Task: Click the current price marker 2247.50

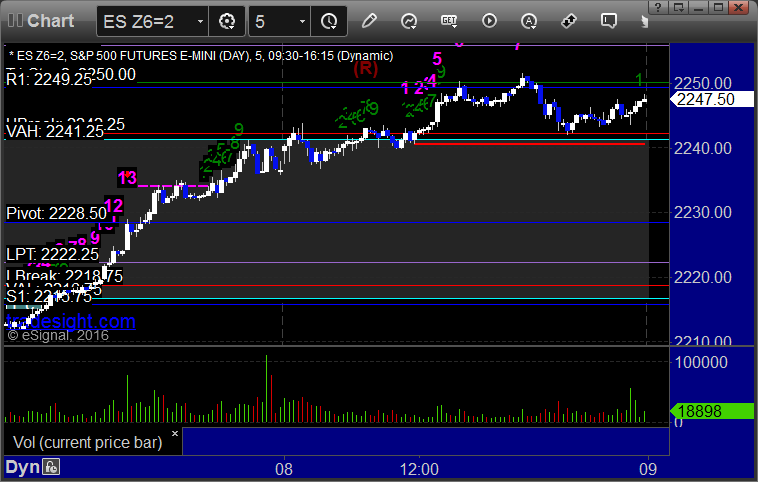Action: 712,99
